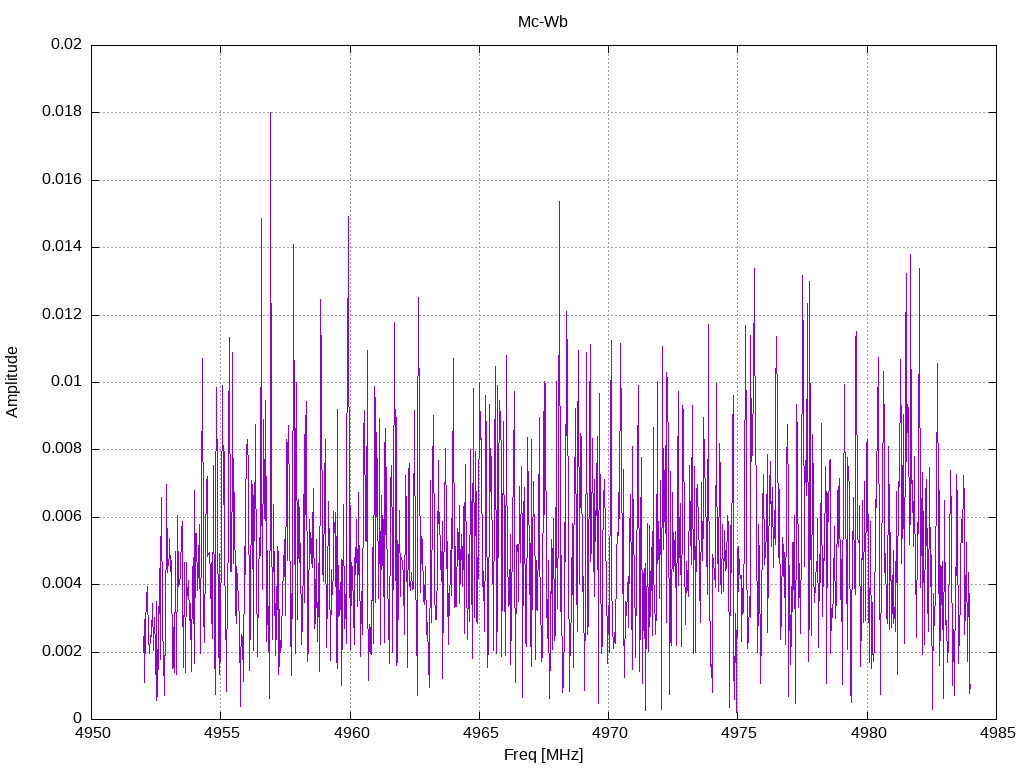Click the x-axis tick label 4960
The height and width of the screenshot is (768, 1024).
(351, 733)
